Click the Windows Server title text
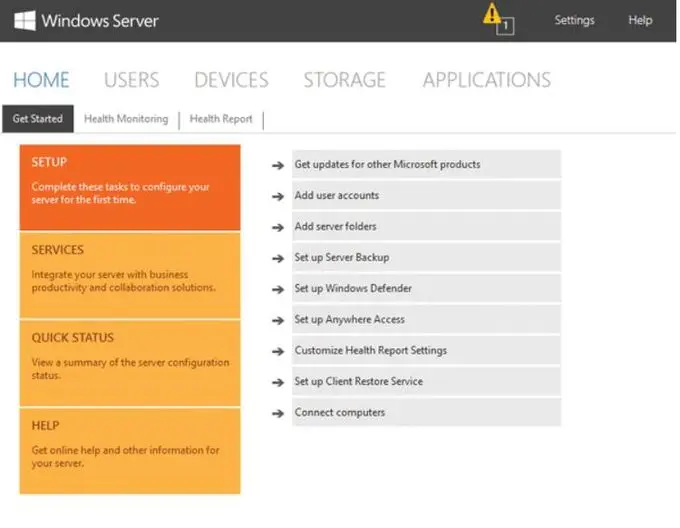This screenshot has height=528, width=680. pyautogui.click(x=100, y=21)
